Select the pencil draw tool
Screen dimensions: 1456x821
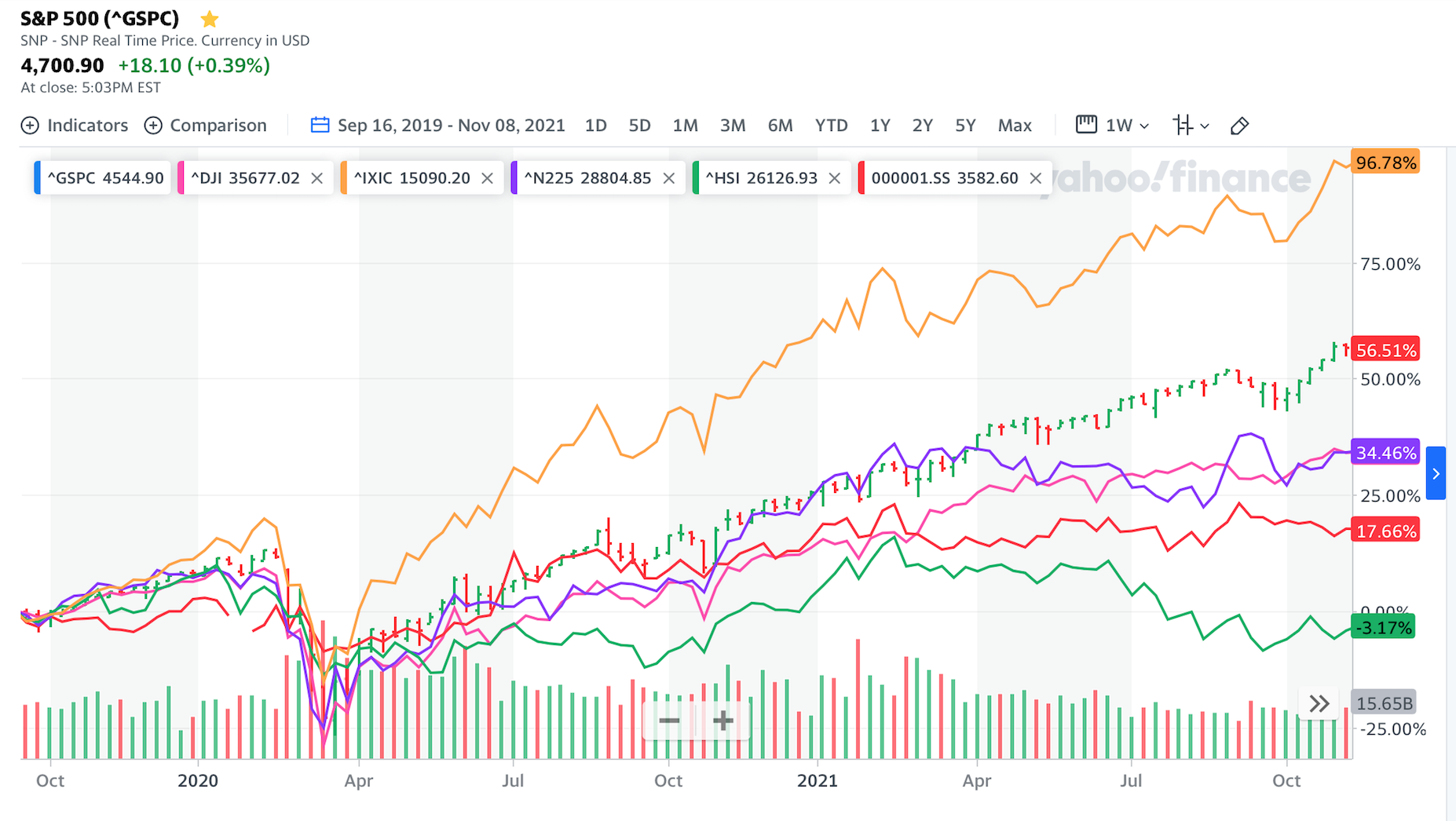(x=1239, y=126)
